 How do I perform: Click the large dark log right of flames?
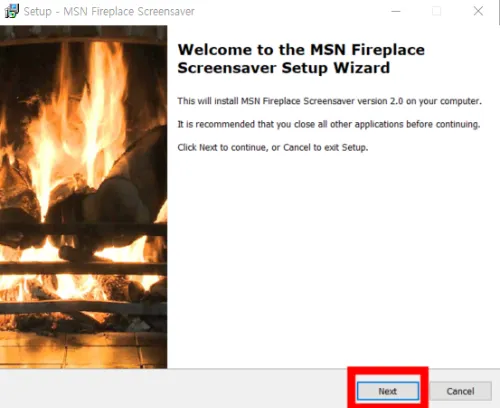140,167
